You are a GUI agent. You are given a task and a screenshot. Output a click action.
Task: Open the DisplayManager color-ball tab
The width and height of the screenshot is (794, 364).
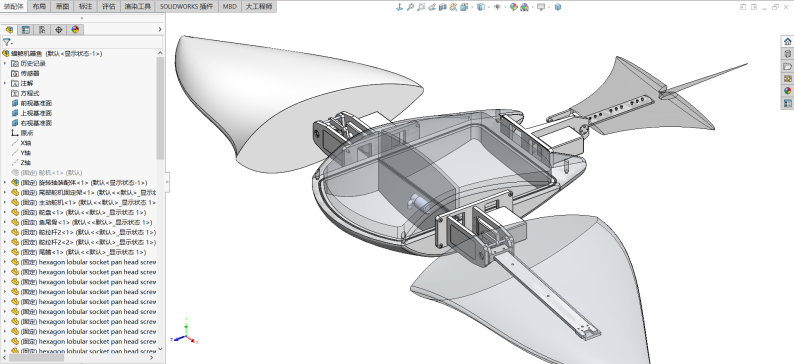click(75, 29)
